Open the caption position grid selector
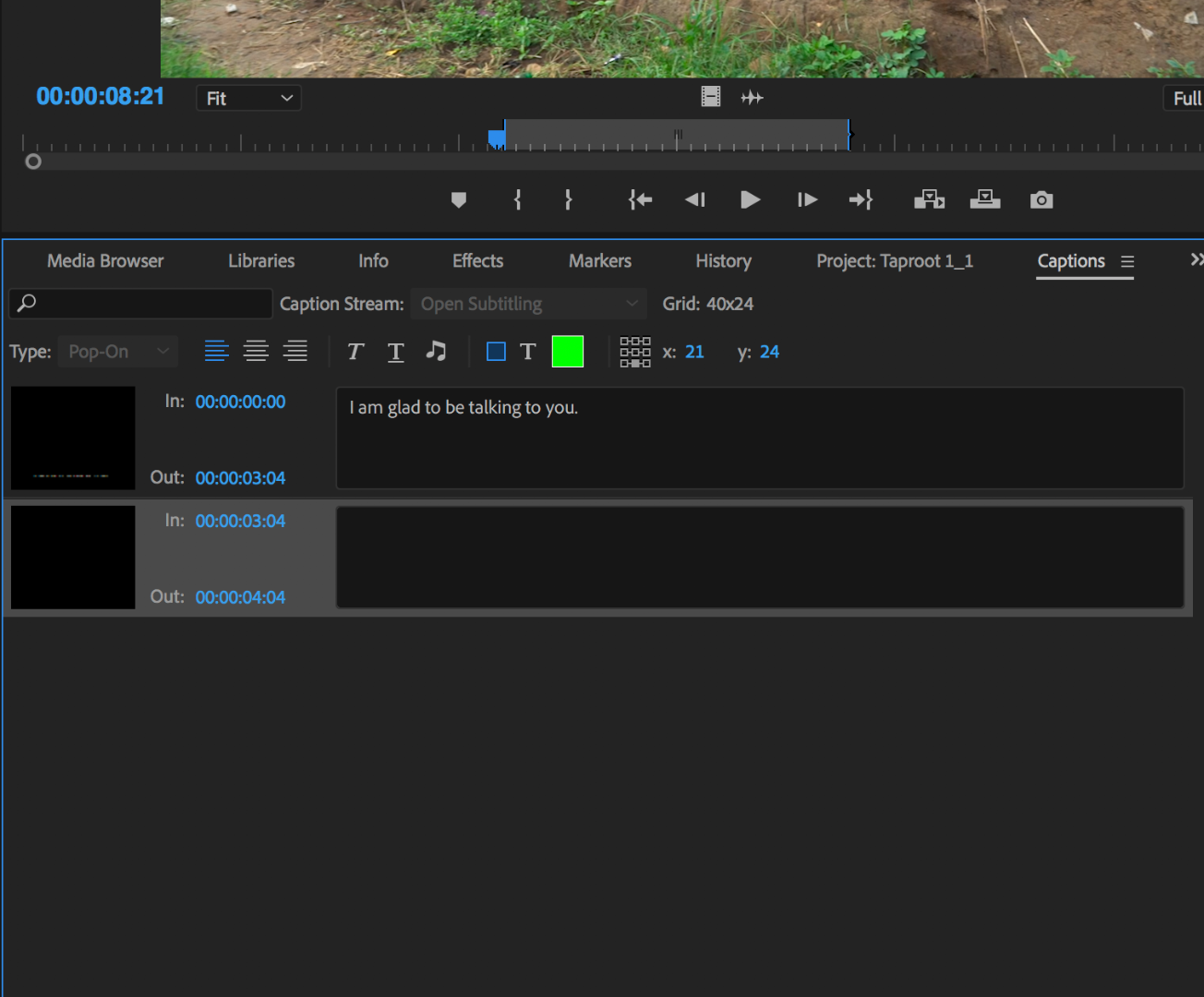The image size is (1204, 997). (x=634, y=351)
